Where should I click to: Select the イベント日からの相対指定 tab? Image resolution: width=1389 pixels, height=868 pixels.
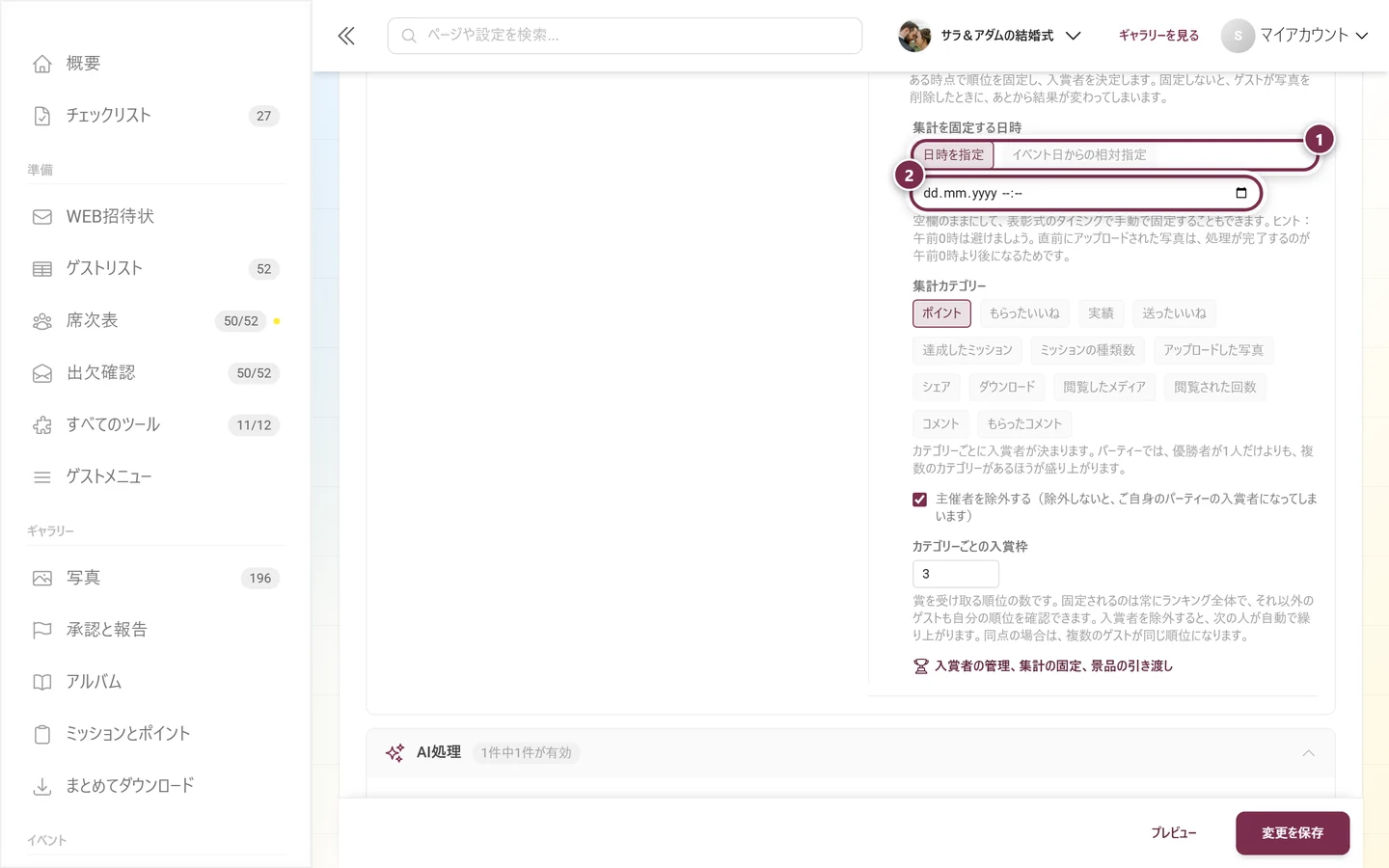coord(1079,154)
